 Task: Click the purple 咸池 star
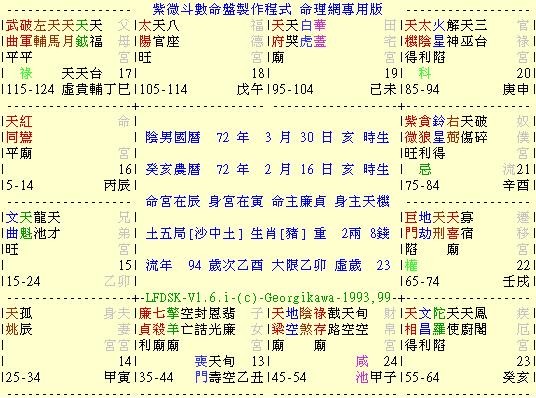(362, 369)
